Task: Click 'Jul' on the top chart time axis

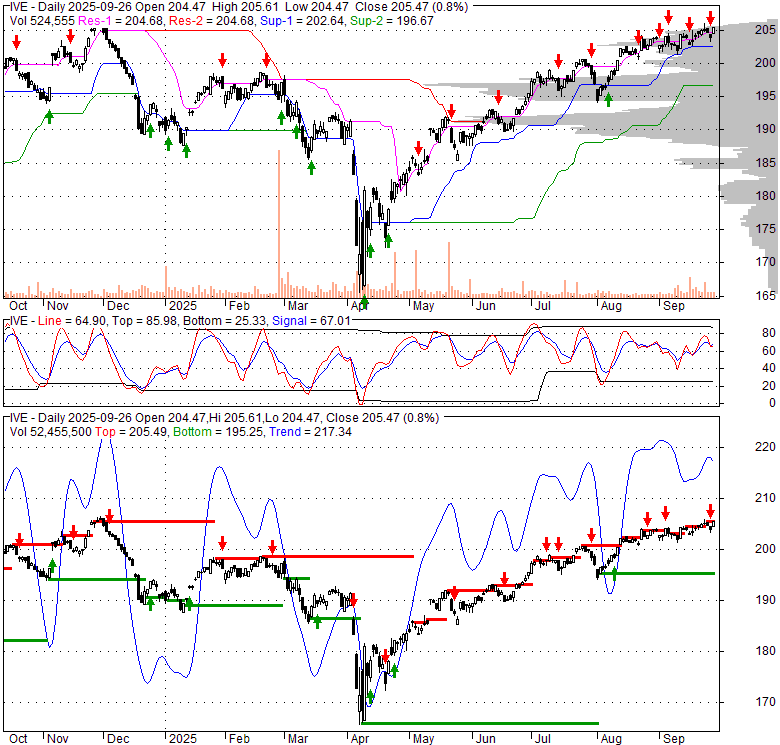Action: pyautogui.click(x=542, y=306)
